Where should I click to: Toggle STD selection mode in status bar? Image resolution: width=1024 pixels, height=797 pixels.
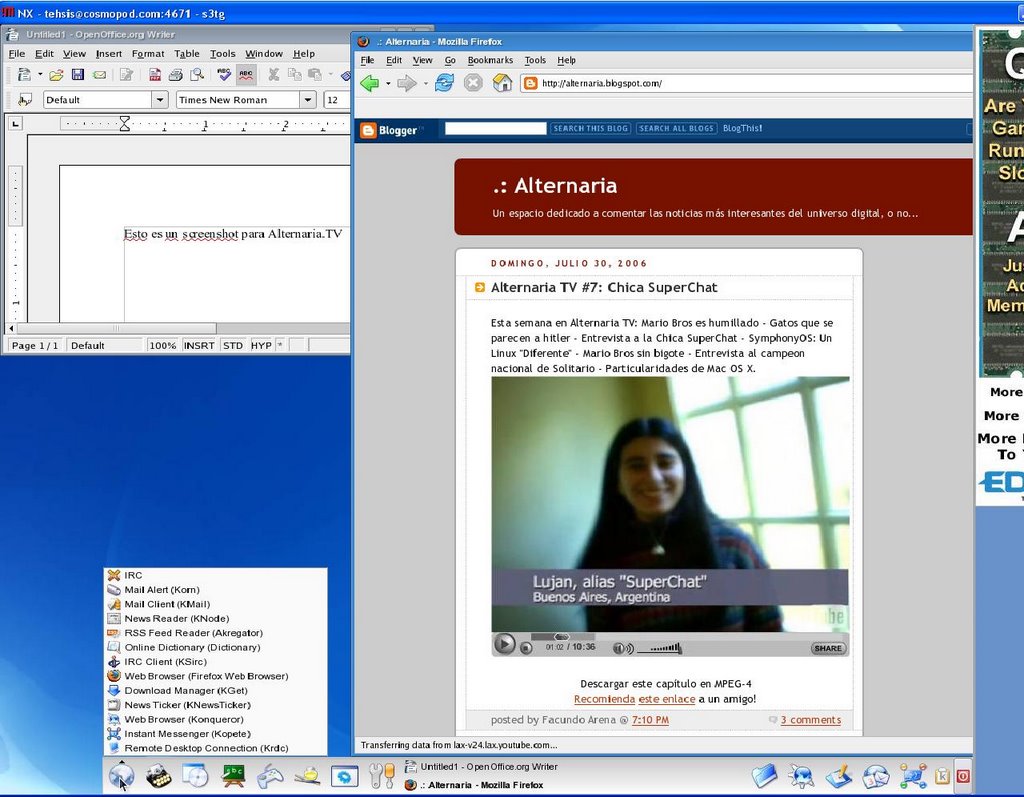coord(233,346)
